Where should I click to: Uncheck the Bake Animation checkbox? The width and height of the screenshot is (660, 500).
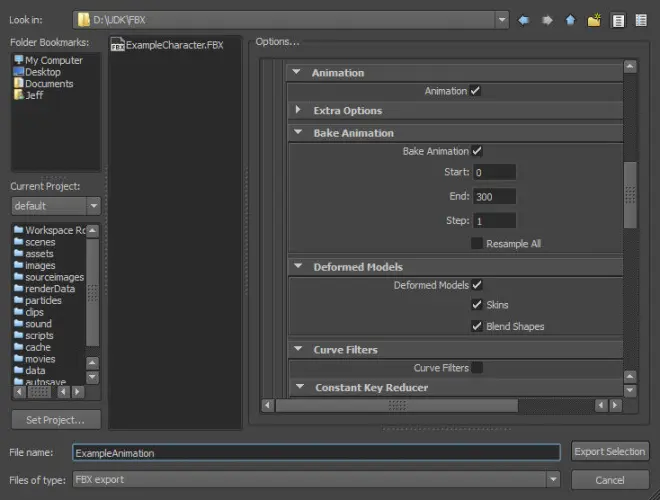tap(477, 151)
